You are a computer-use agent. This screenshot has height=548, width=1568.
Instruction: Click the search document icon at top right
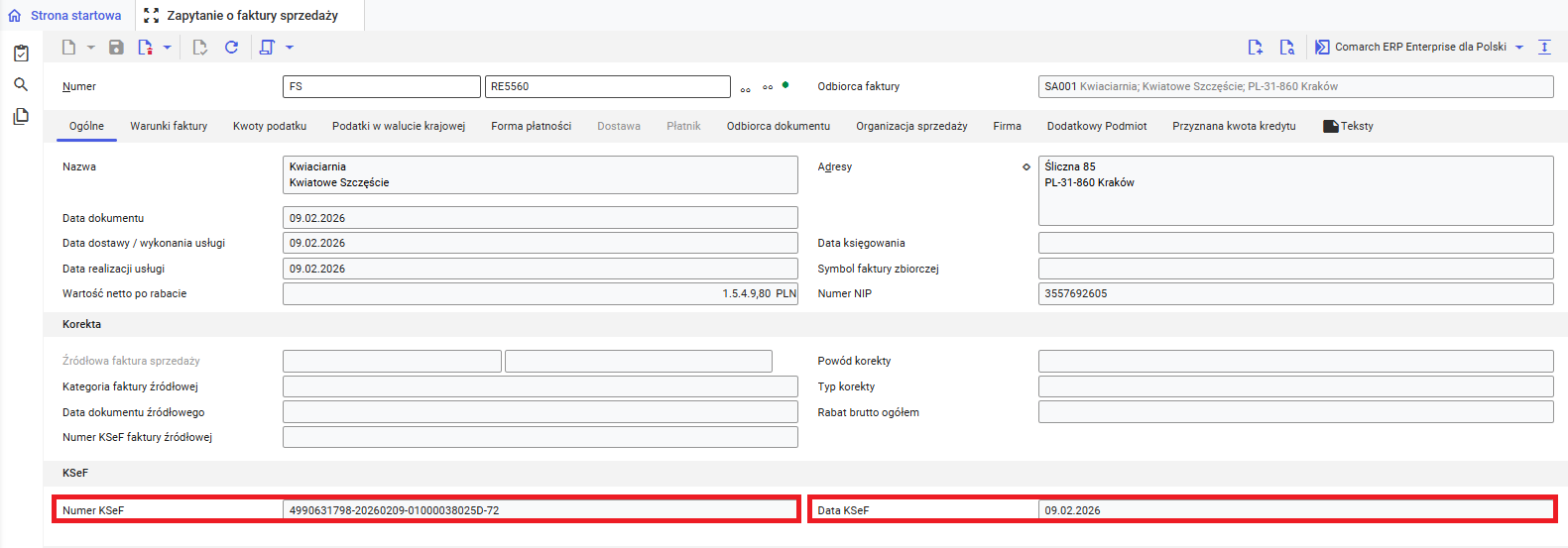(1286, 48)
